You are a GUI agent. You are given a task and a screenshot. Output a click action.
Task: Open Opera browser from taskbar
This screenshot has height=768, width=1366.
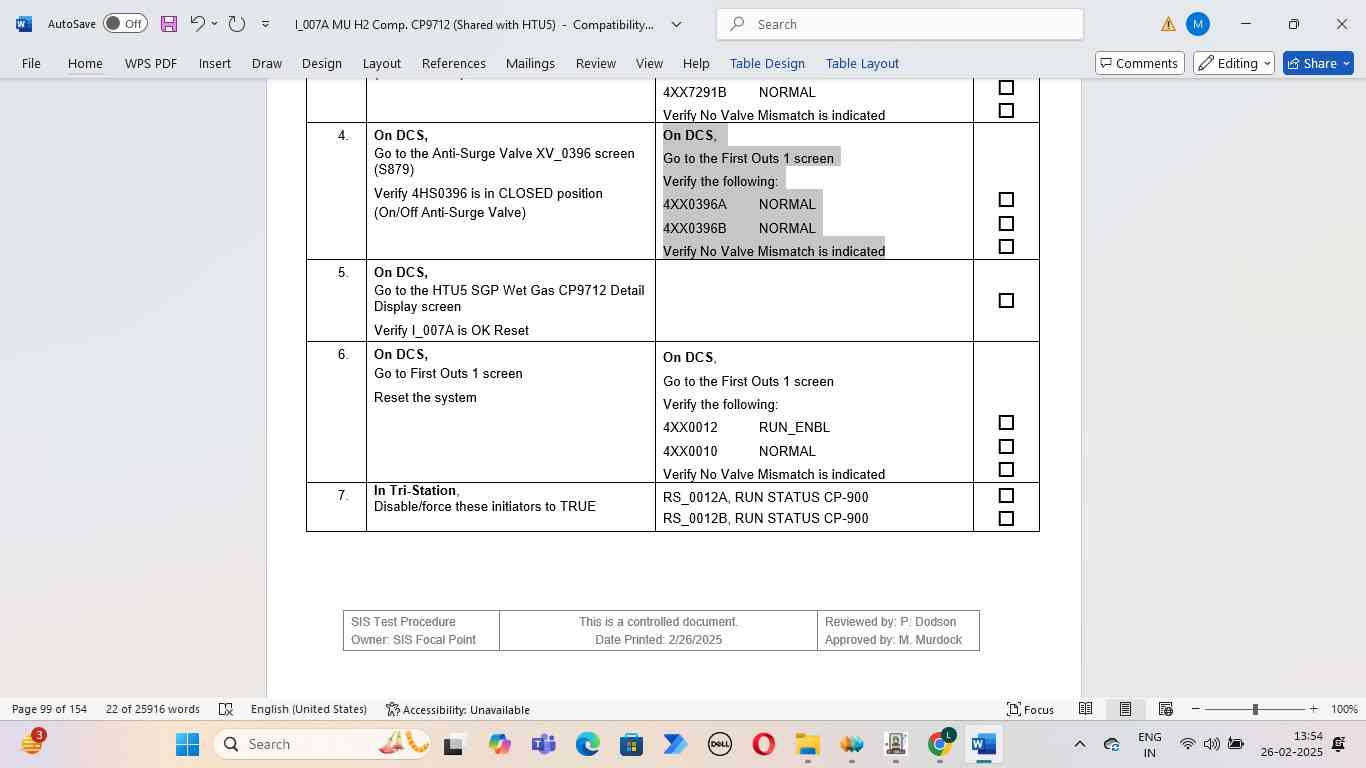763,744
